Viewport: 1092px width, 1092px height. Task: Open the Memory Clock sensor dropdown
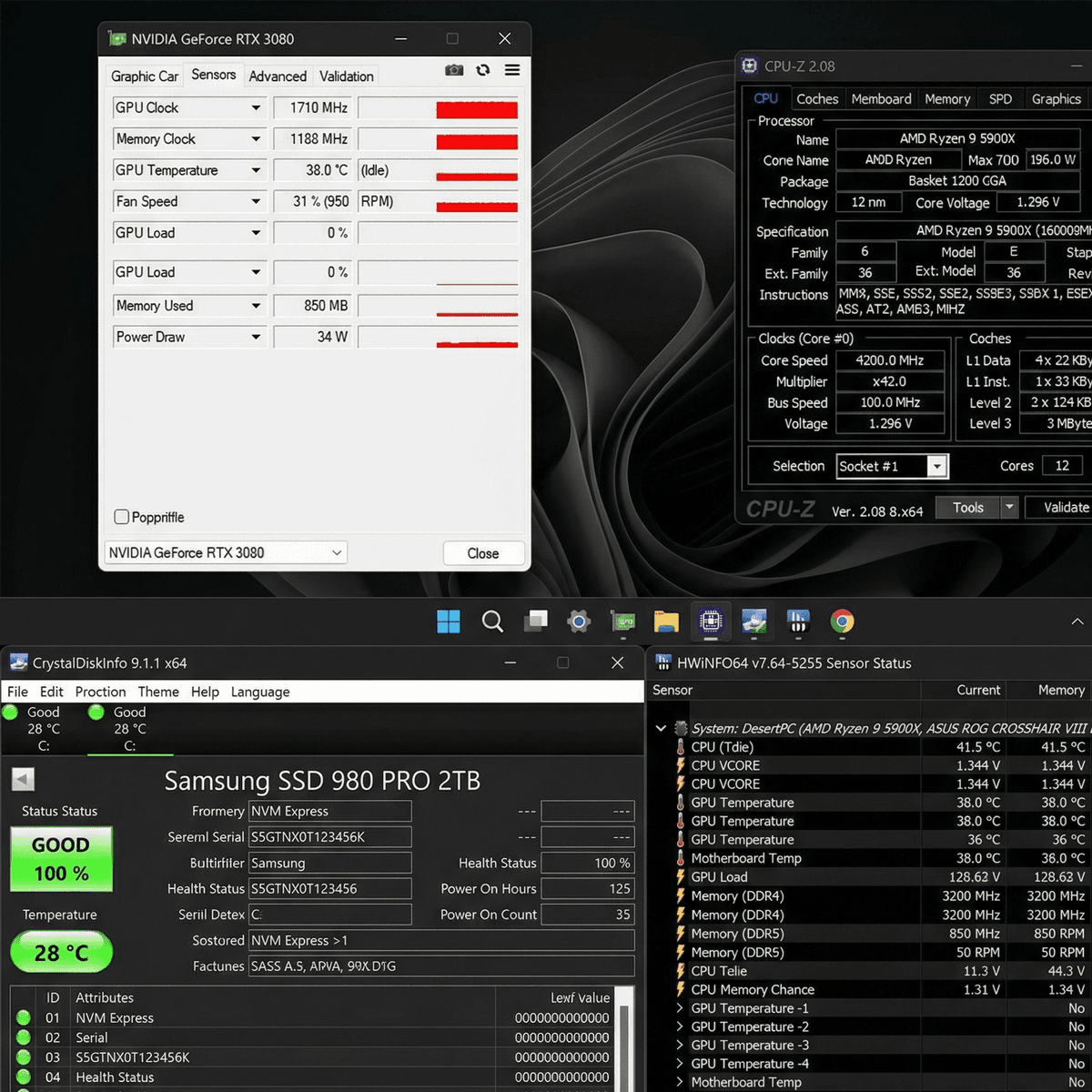click(x=256, y=139)
